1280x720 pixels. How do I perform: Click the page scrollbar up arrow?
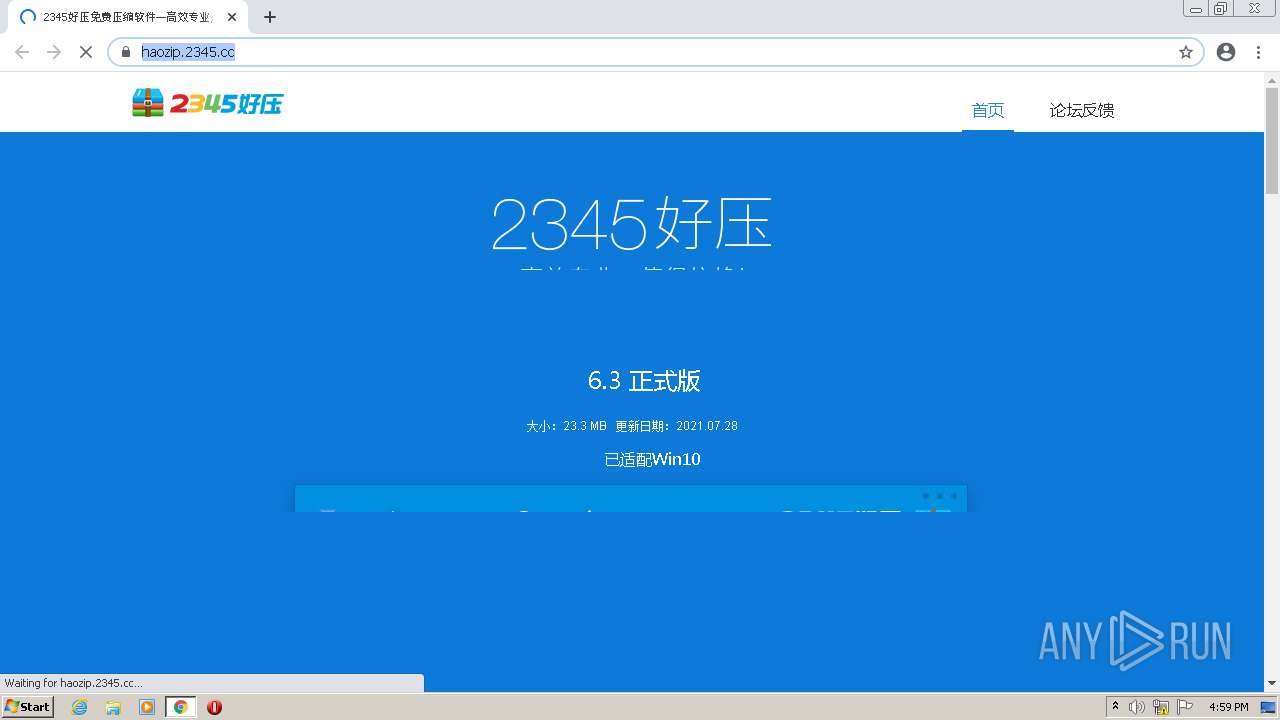(x=1272, y=79)
